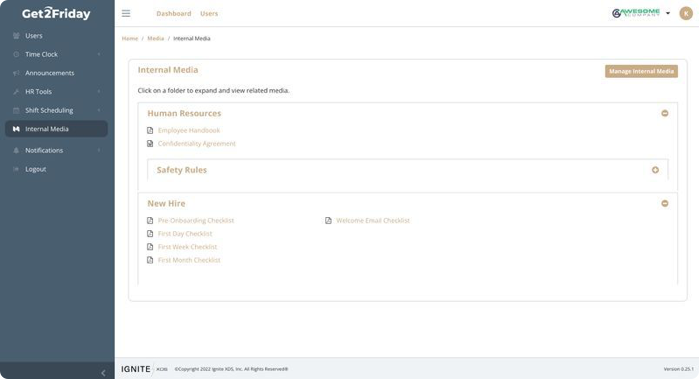This screenshot has height=379, width=699.
Task: Click the Manage Internal Media button
Action: (641, 71)
